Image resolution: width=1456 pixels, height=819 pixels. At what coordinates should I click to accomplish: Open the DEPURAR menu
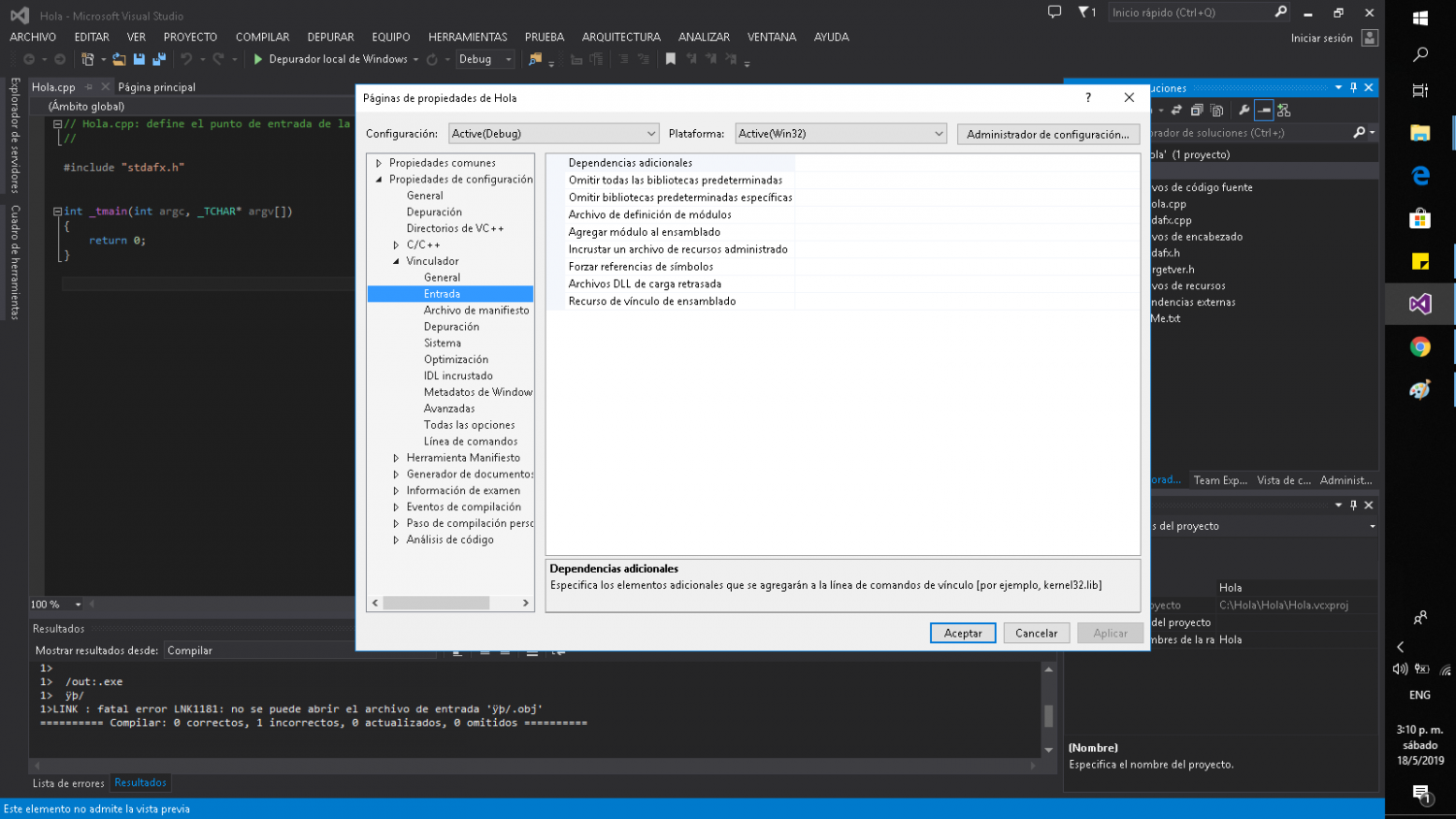(331, 37)
